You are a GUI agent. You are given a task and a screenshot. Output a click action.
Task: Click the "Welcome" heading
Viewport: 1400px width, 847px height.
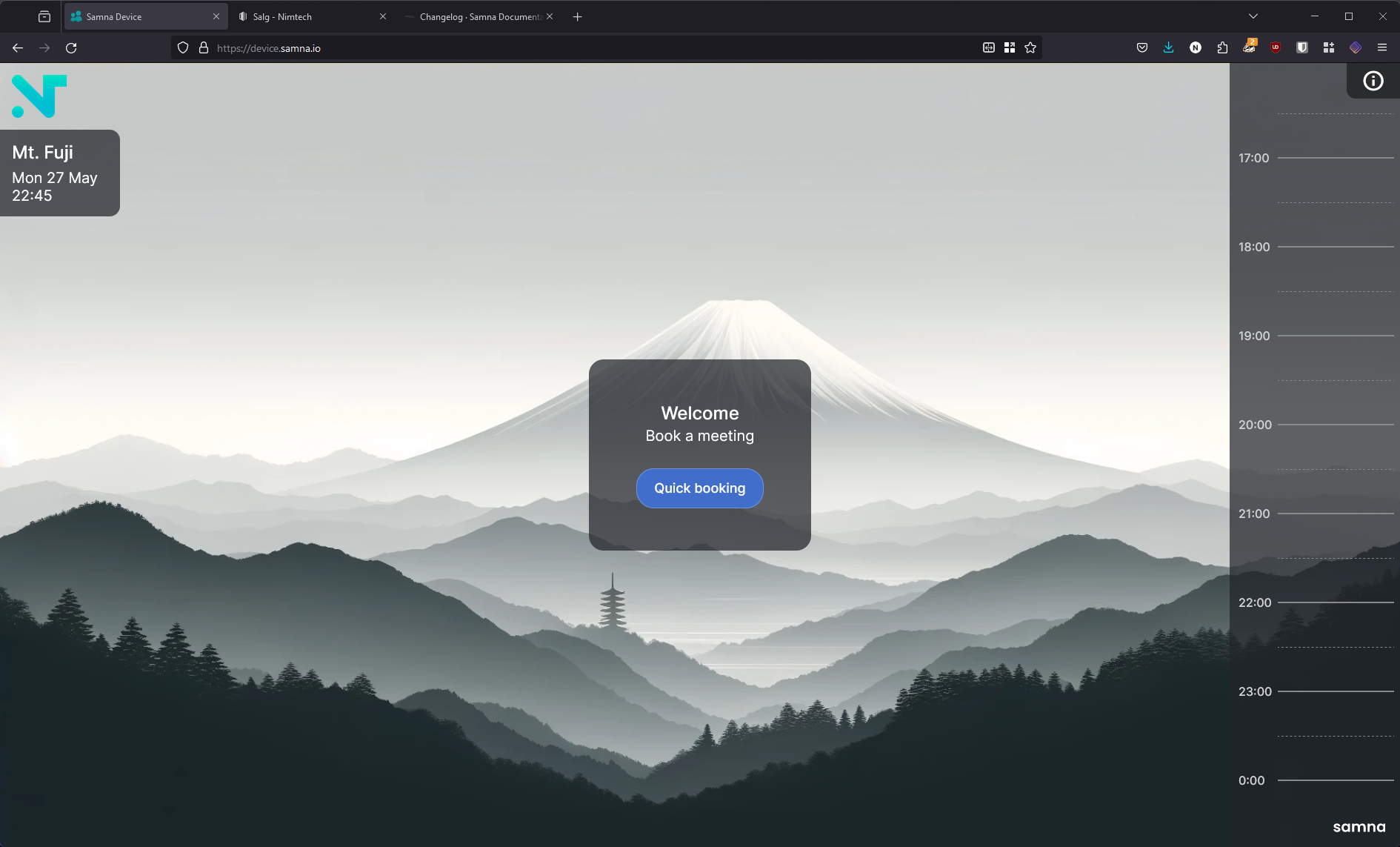pos(700,413)
